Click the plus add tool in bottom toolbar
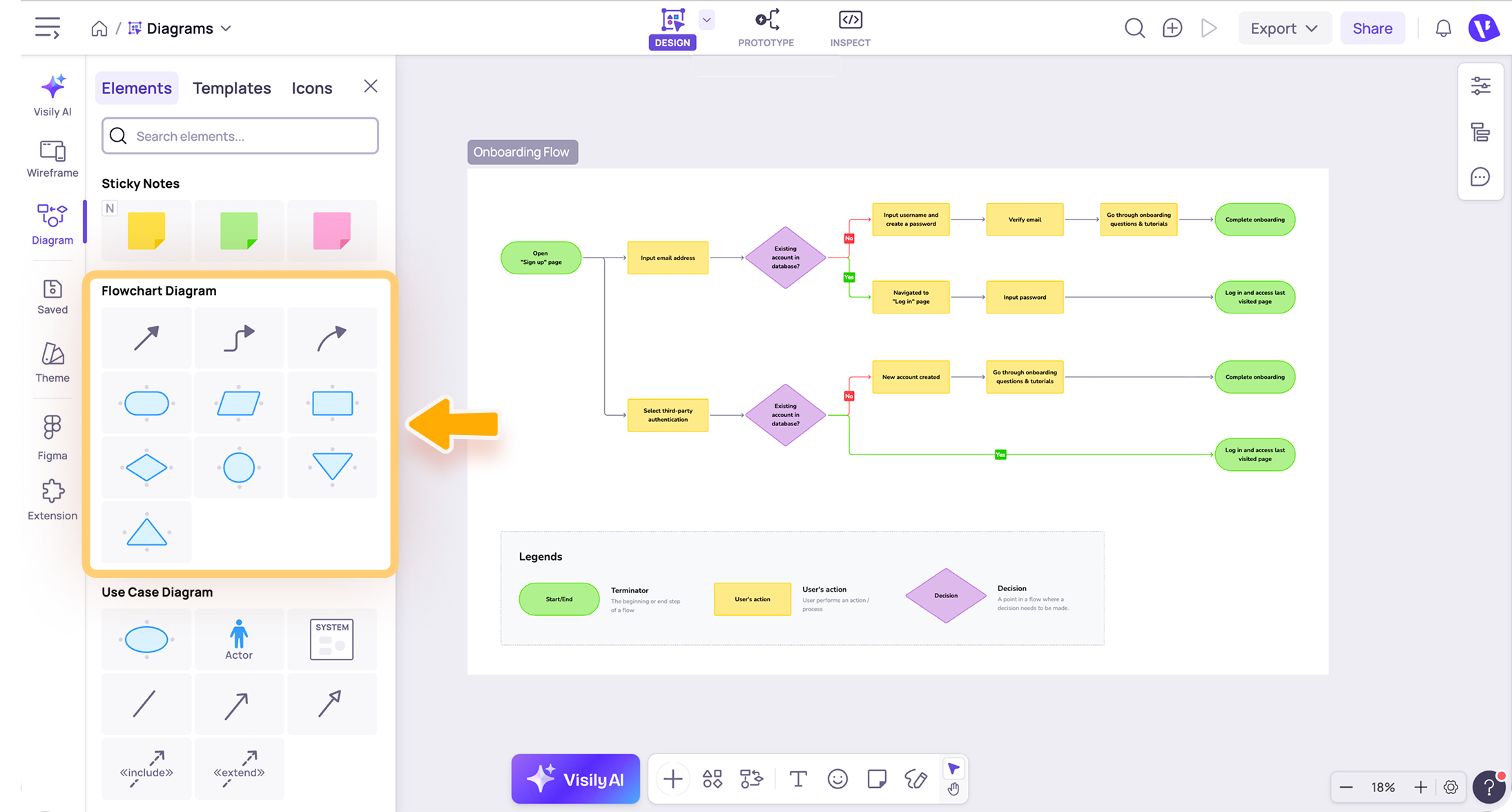The width and height of the screenshot is (1512, 812). click(x=672, y=779)
